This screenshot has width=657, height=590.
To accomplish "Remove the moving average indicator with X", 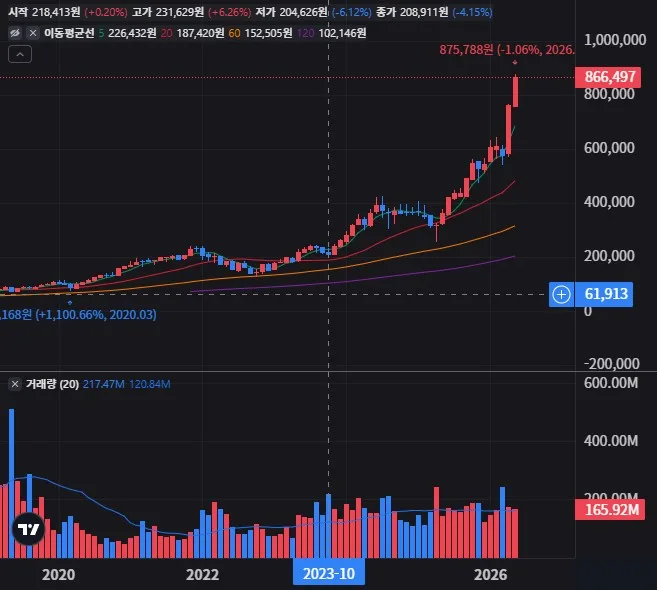I will click(33, 33).
